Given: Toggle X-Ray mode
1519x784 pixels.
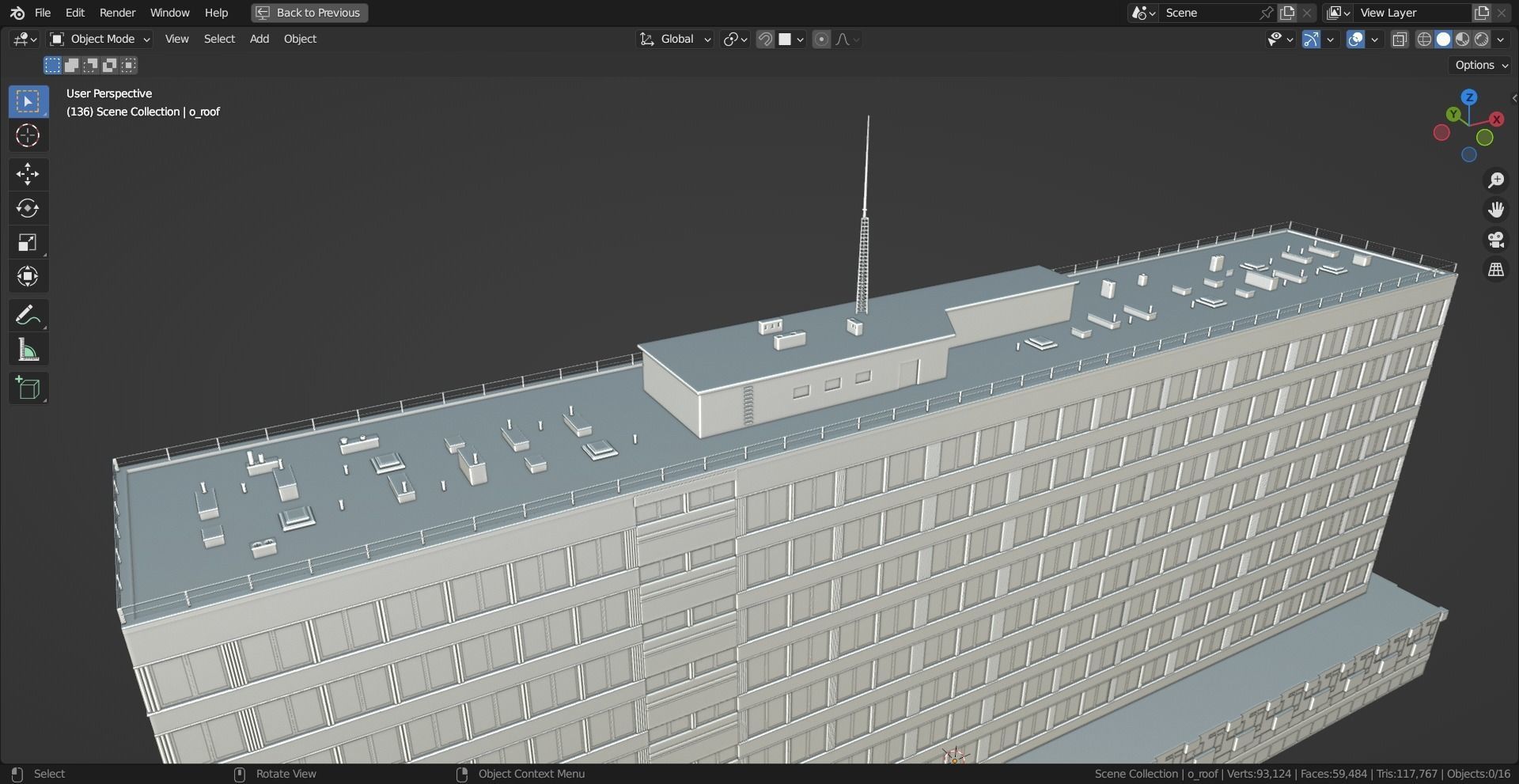Looking at the screenshot, I should pyautogui.click(x=1400, y=39).
